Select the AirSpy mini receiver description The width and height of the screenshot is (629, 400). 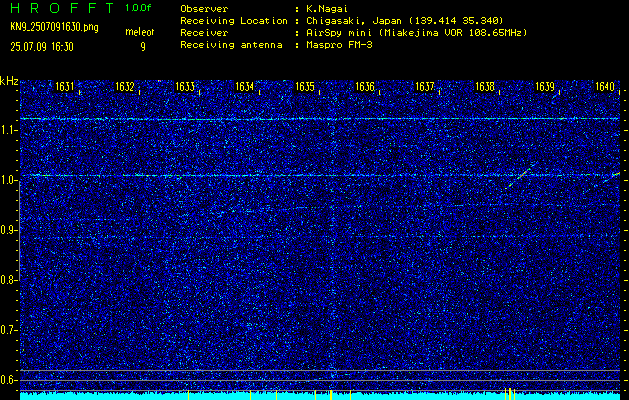click(416, 32)
